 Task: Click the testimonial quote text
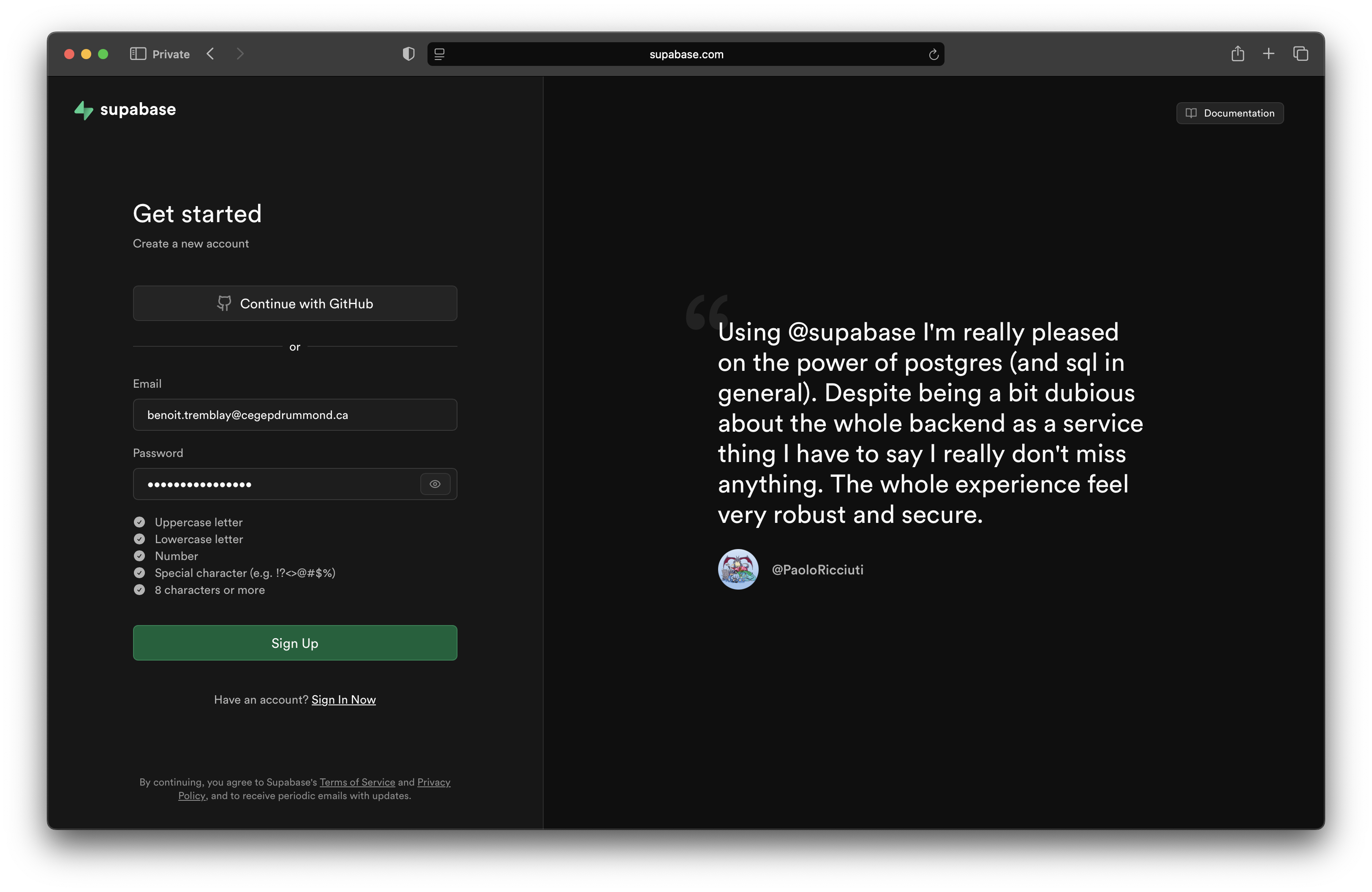pyautogui.click(x=930, y=423)
